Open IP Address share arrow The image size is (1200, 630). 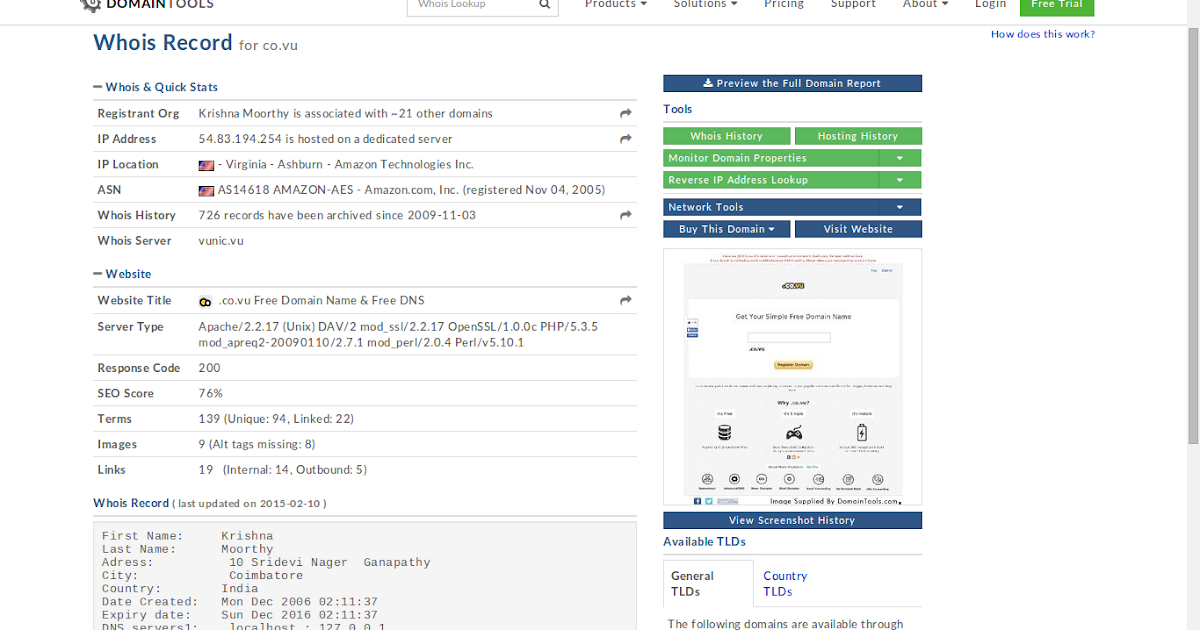click(x=626, y=139)
